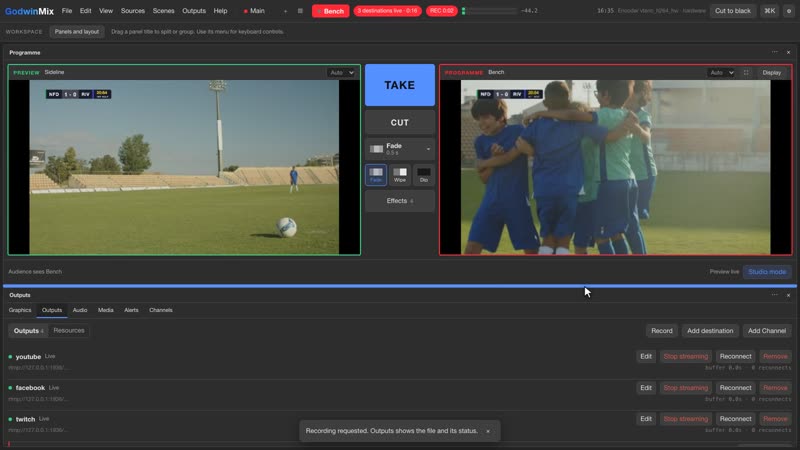Image resolution: width=800 pixels, height=450 pixels.
Task: Click the CUT button
Action: point(399,122)
